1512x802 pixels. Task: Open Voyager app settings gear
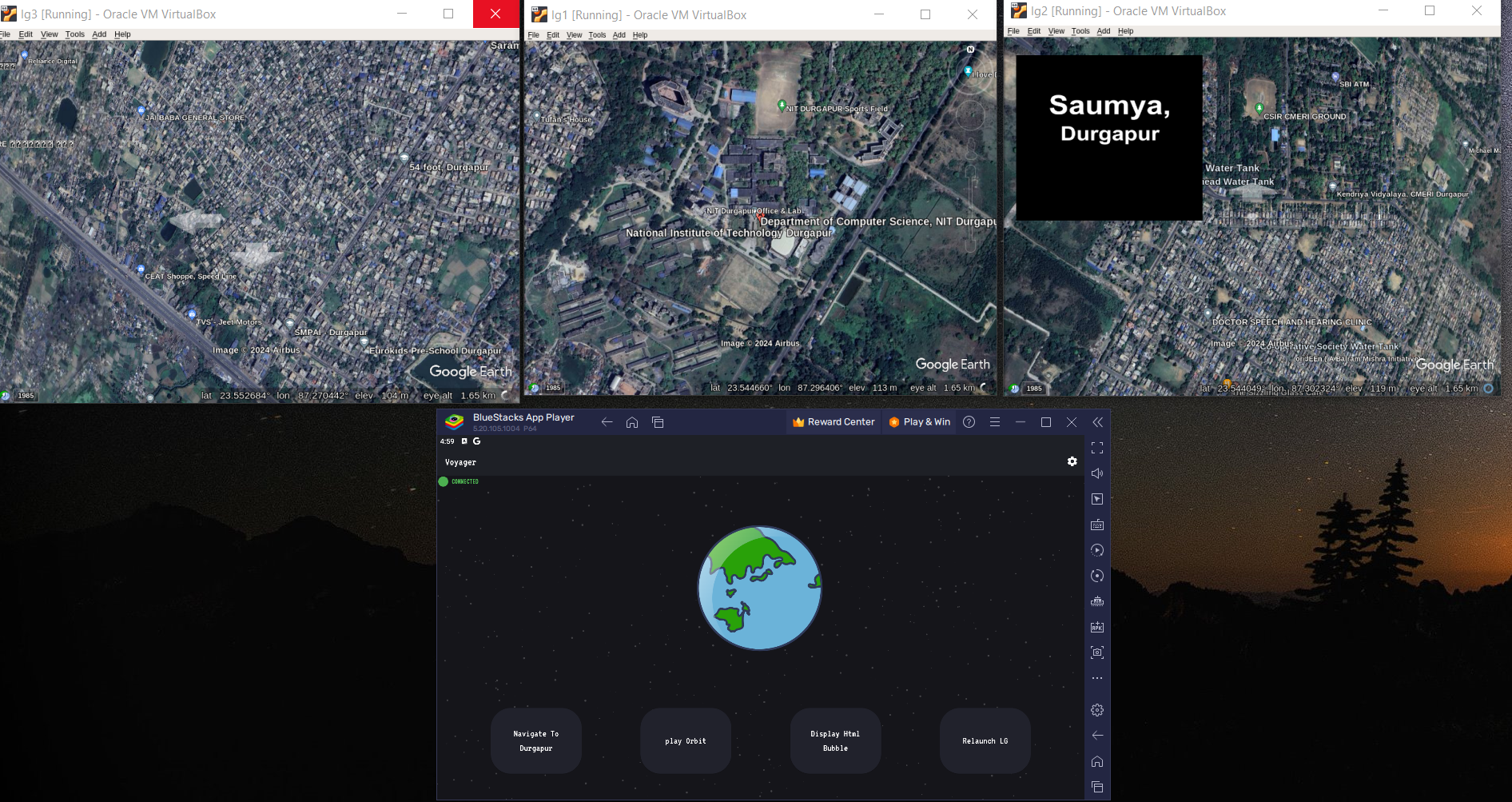pos(1072,461)
